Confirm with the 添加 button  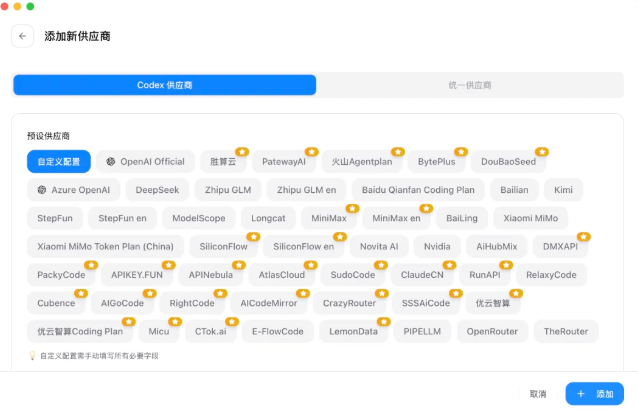(594, 394)
